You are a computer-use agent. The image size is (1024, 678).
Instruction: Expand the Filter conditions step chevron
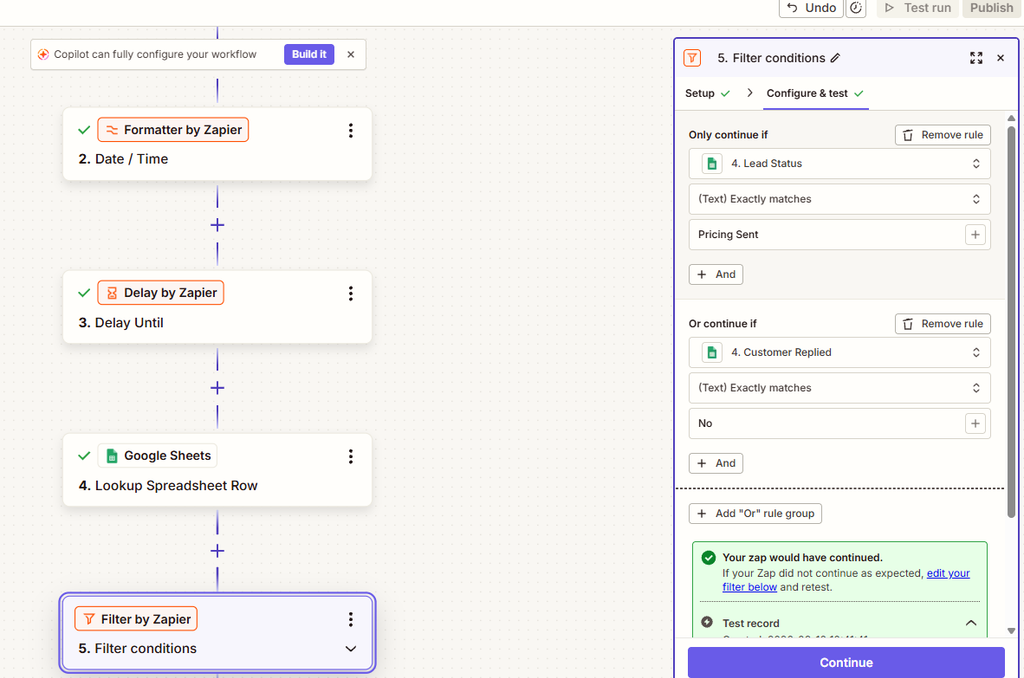pos(351,649)
